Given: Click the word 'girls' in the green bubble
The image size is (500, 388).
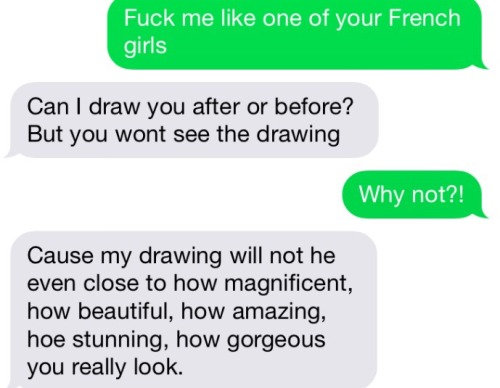Looking at the screenshot, I should 145,46.
